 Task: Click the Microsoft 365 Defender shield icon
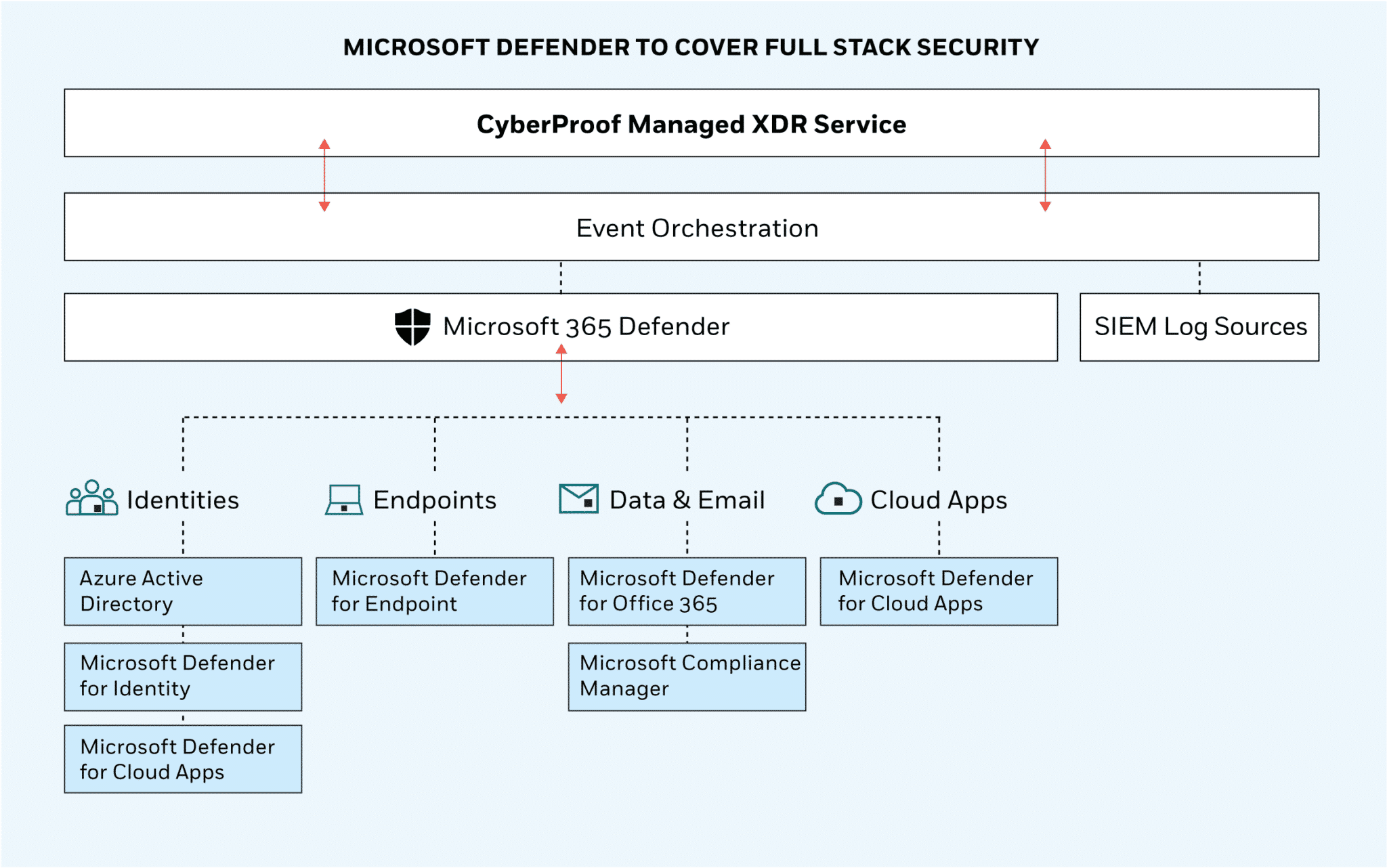click(x=414, y=327)
